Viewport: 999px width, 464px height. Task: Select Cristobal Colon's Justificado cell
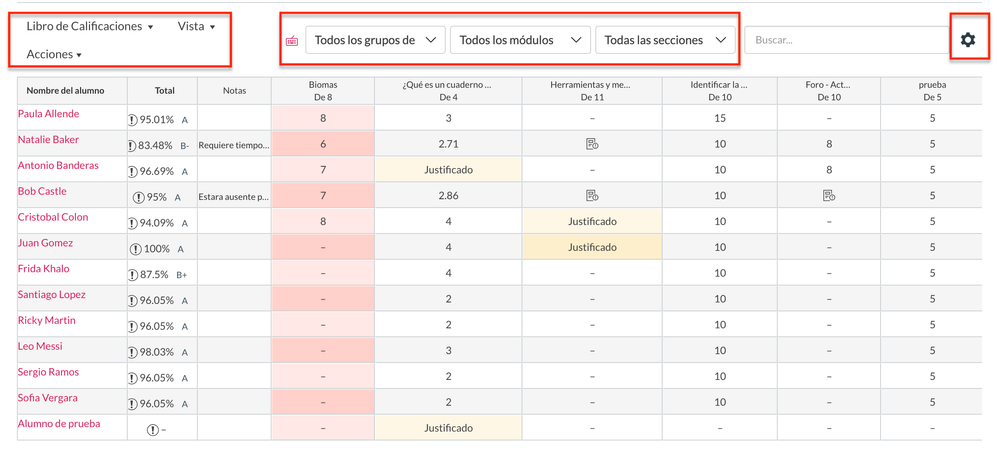592,222
